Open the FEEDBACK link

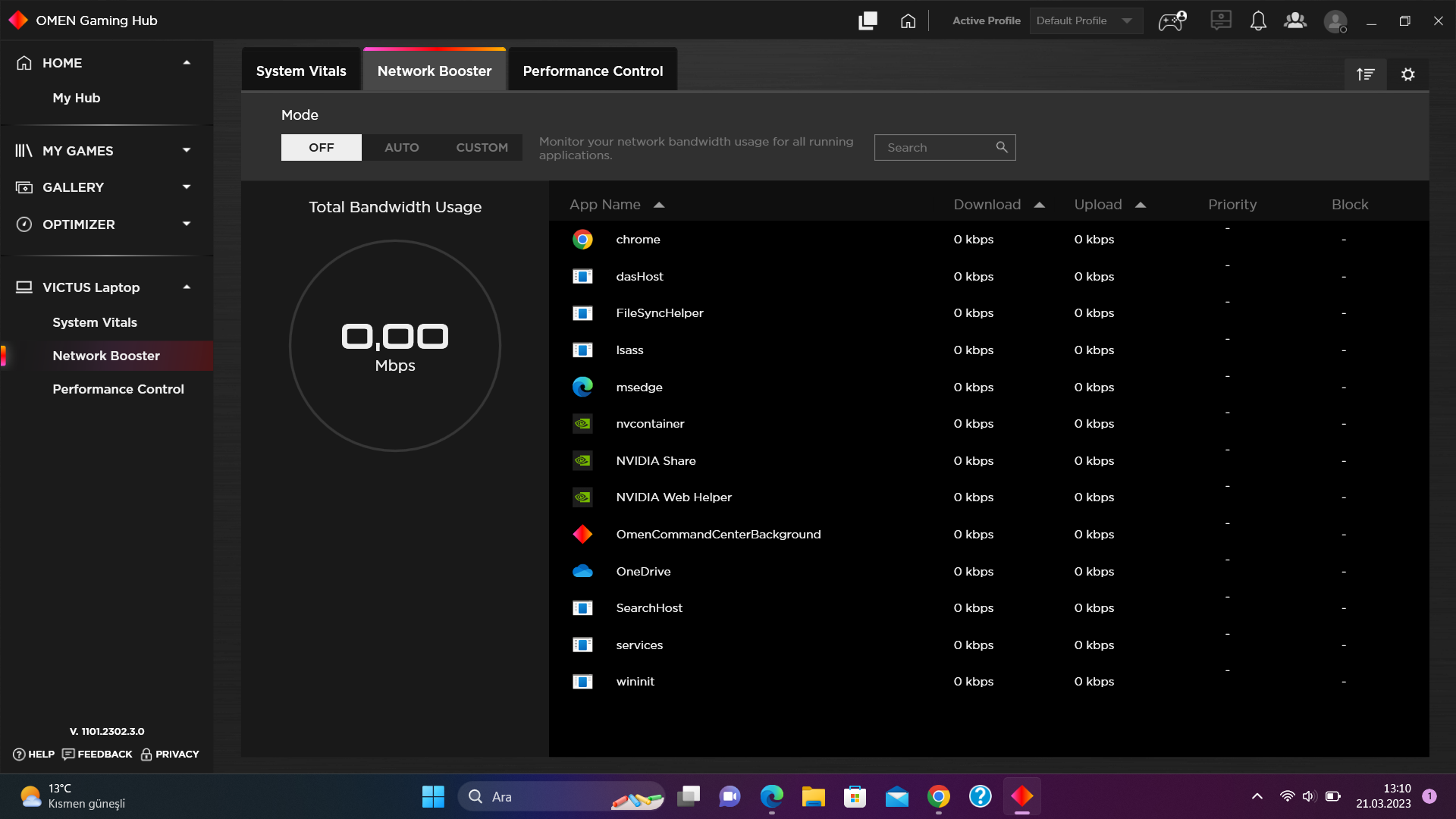coord(97,755)
